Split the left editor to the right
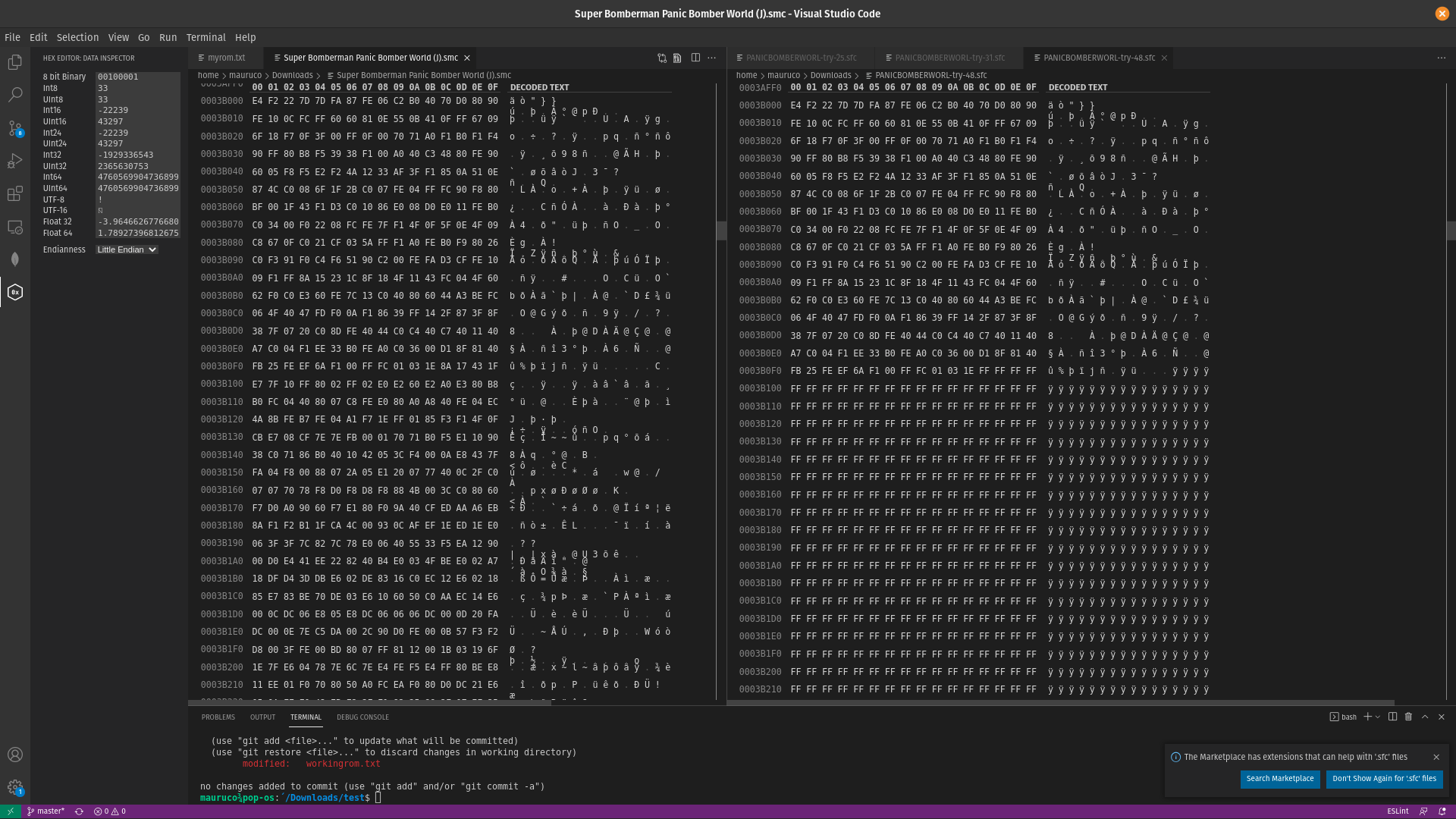Screen dimensions: 1456x819 click(x=695, y=58)
